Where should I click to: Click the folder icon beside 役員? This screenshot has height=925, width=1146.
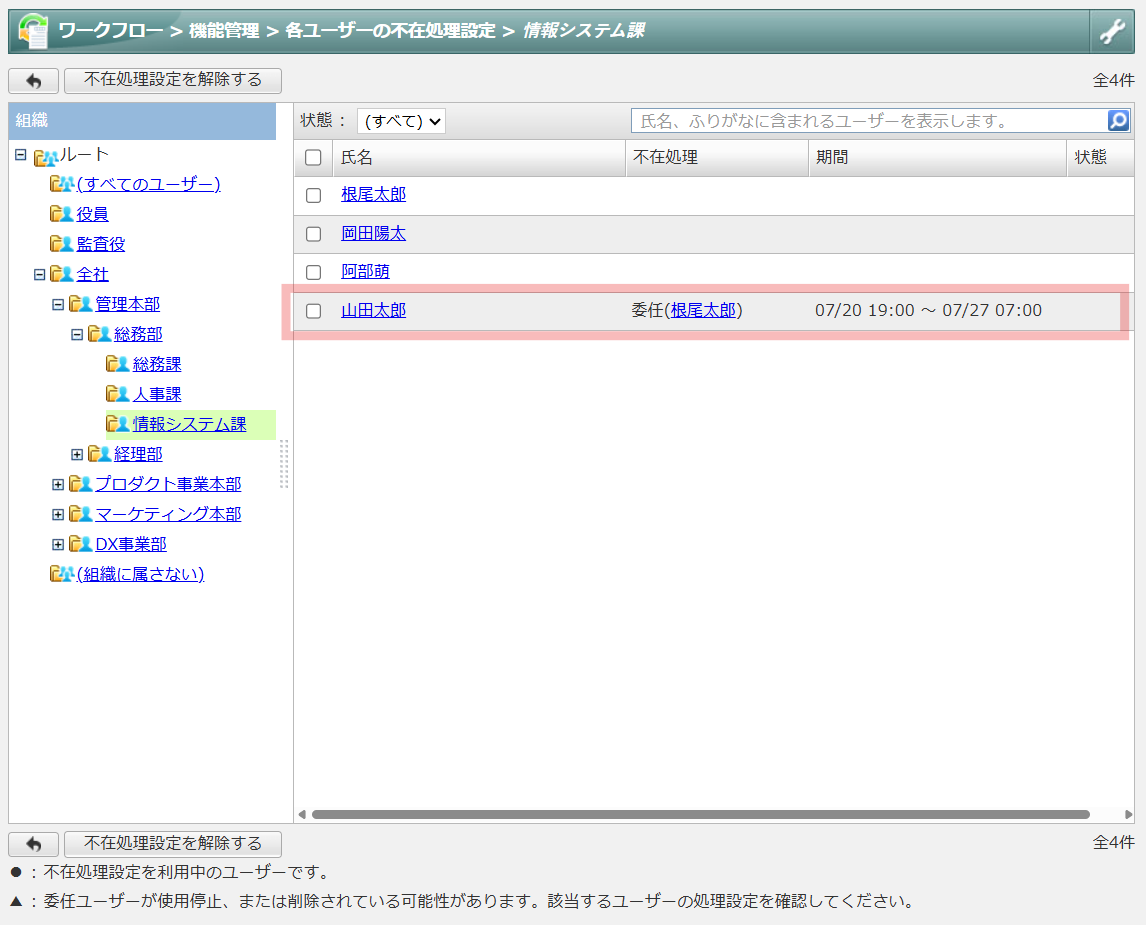pos(61,213)
